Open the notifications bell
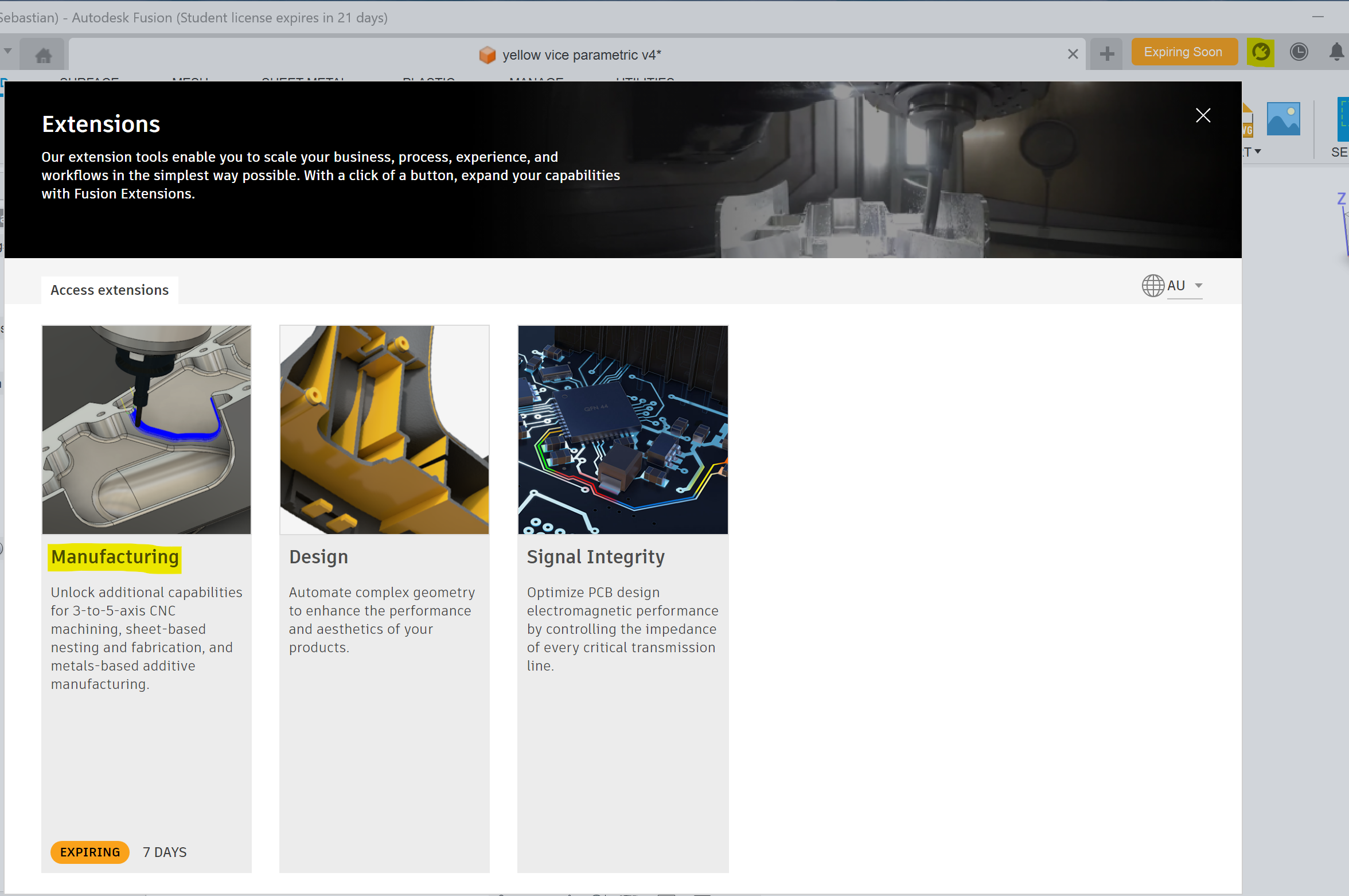Screen dimensions: 1349x896 coord(1336,52)
